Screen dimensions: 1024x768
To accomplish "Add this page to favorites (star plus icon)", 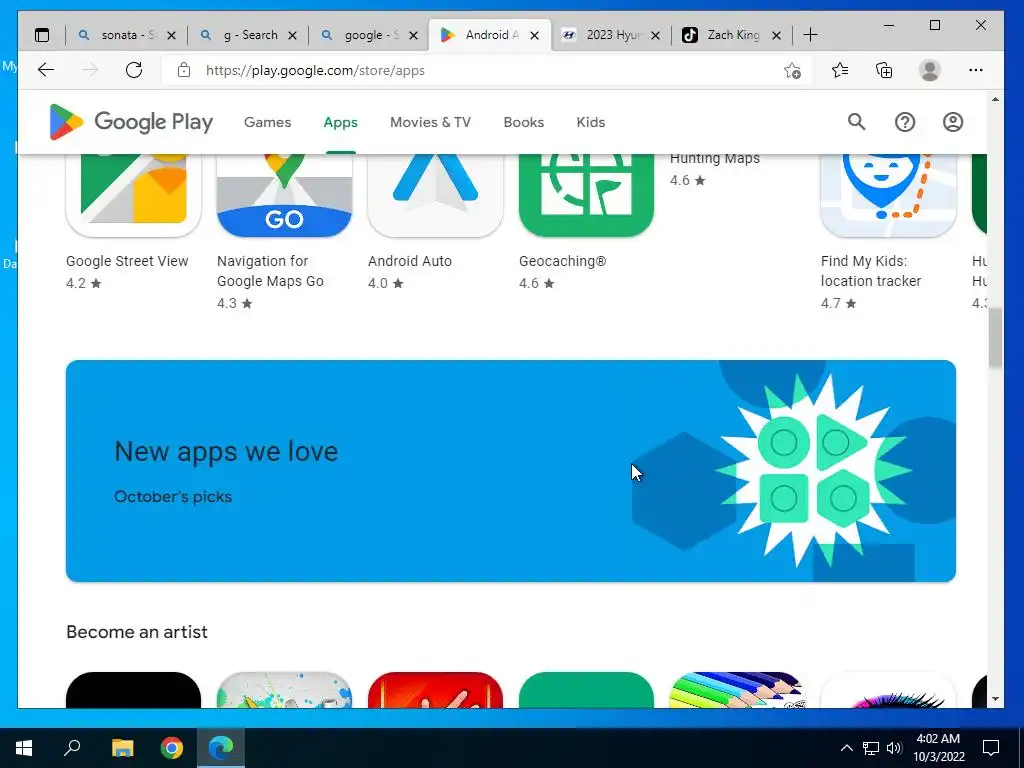I will coord(792,70).
